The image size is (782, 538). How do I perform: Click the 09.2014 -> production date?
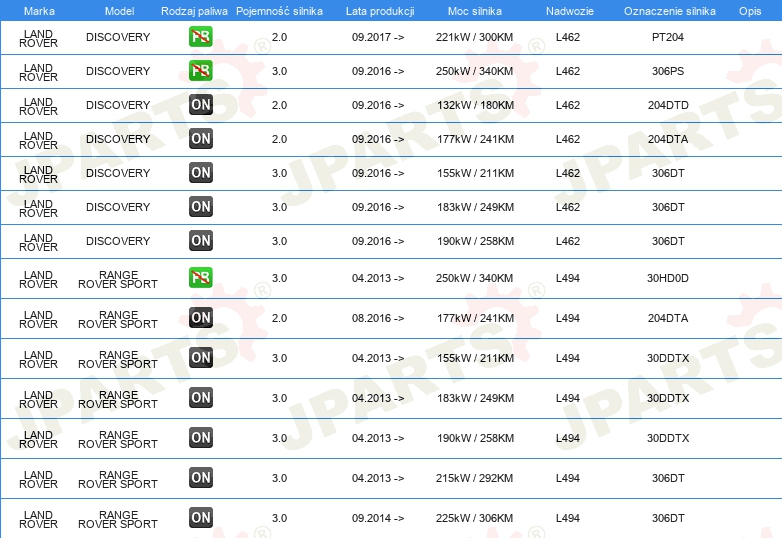pos(378,518)
